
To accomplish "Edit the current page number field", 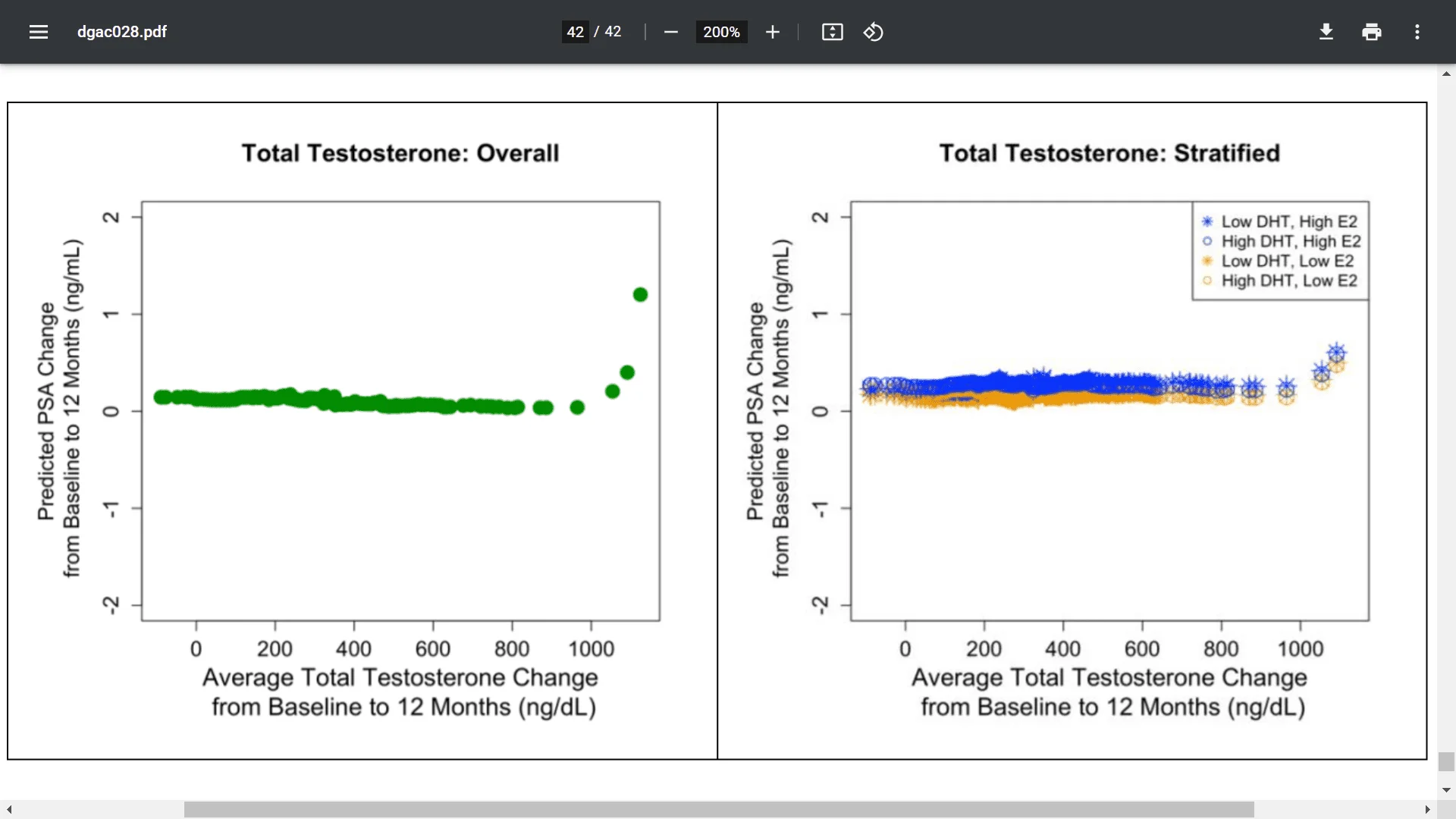I will [575, 32].
